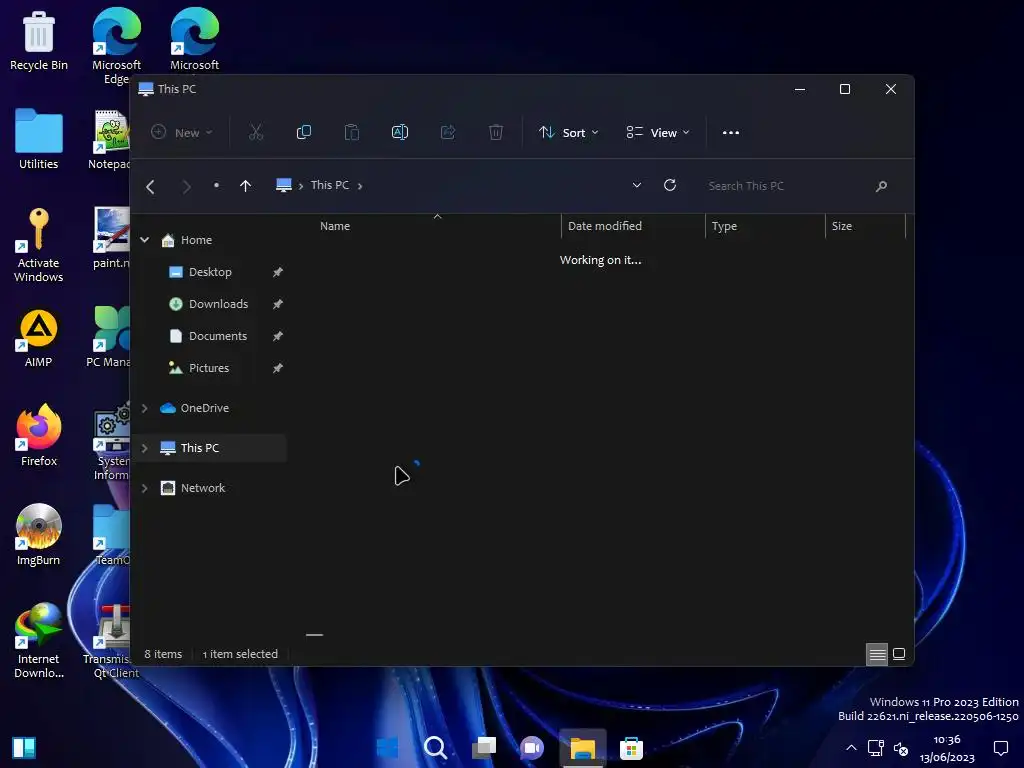Select Desktop in the navigation pane
This screenshot has height=768, width=1024.
click(x=210, y=272)
